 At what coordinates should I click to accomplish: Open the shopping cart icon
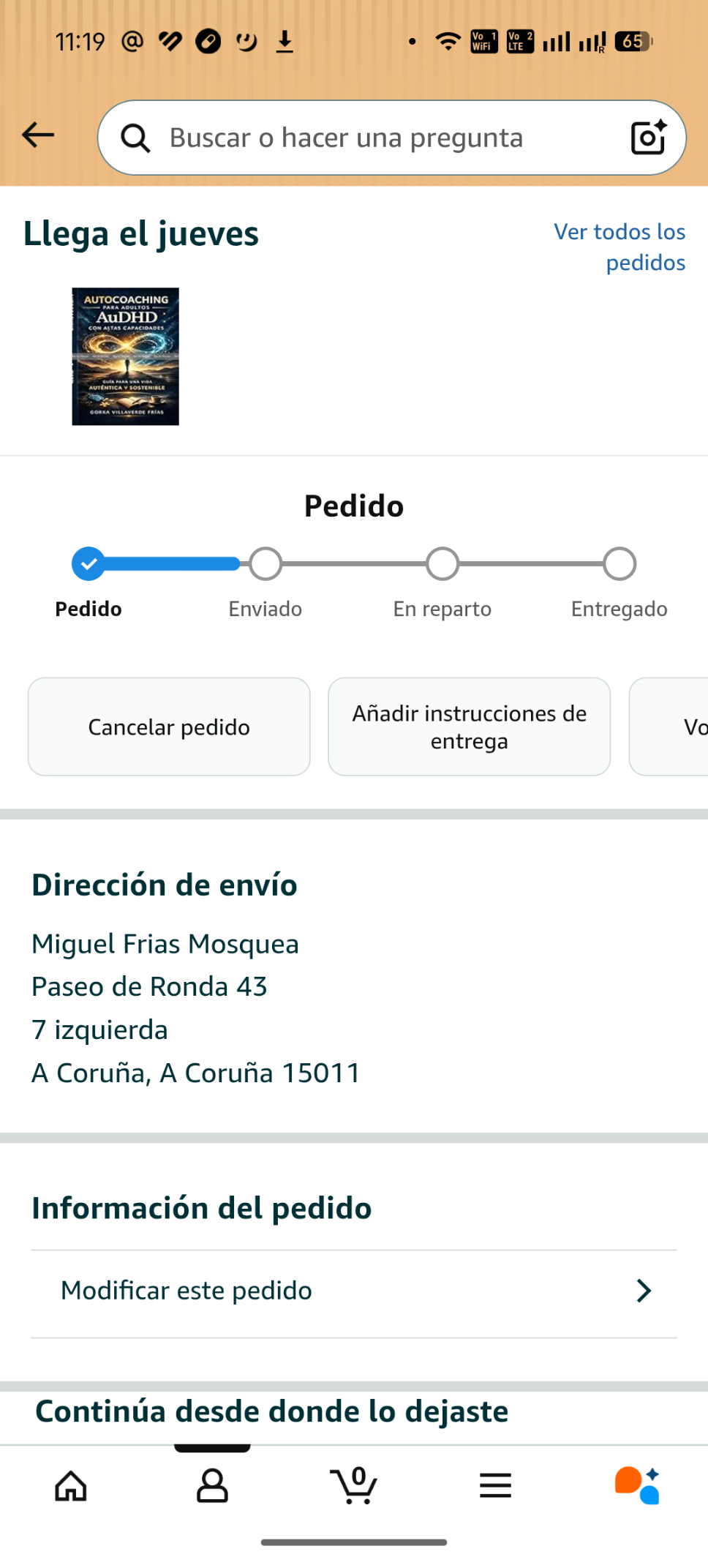click(354, 1486)
